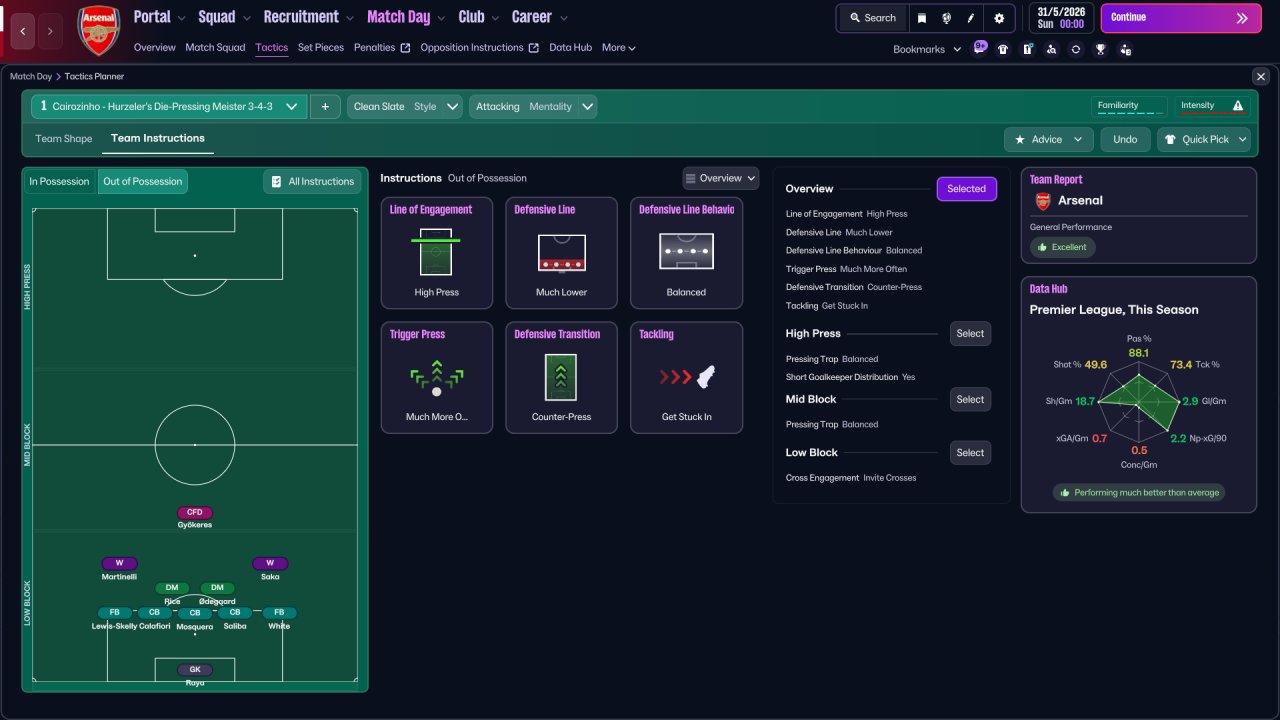The height and width of the screenshot is (720, 1280).
Task: Click the trophy shortcut icon
Action: click(x=1100, y=49)
